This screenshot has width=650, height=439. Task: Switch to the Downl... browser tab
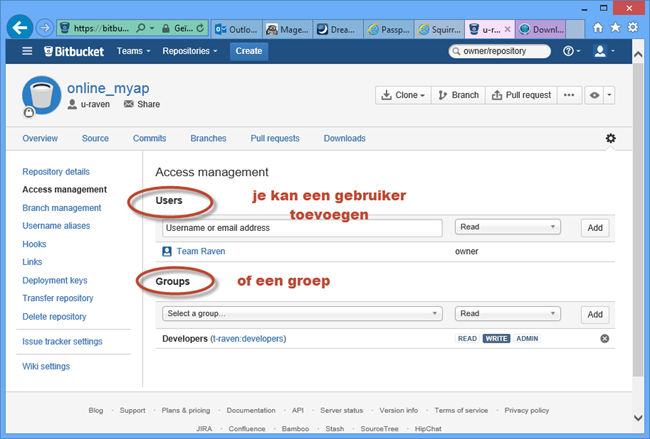[541, 29]
